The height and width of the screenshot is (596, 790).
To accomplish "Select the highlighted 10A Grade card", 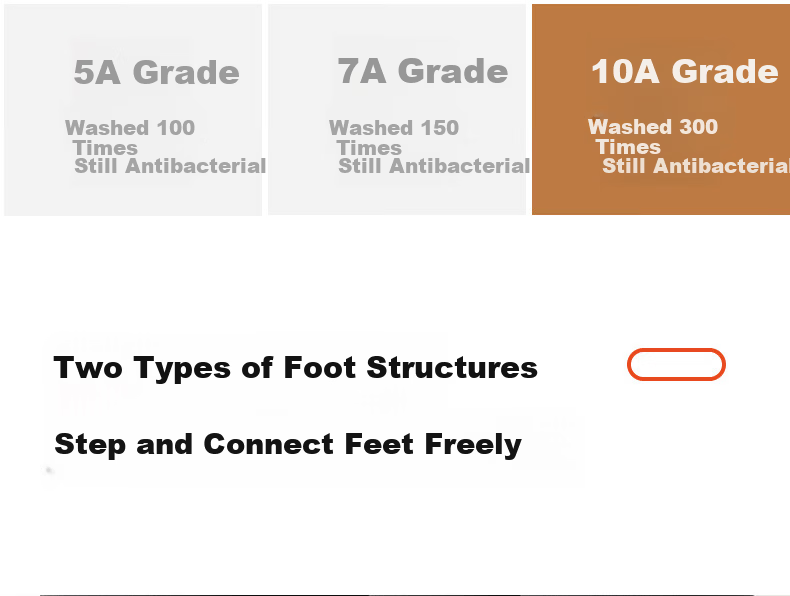I will 661,109.
